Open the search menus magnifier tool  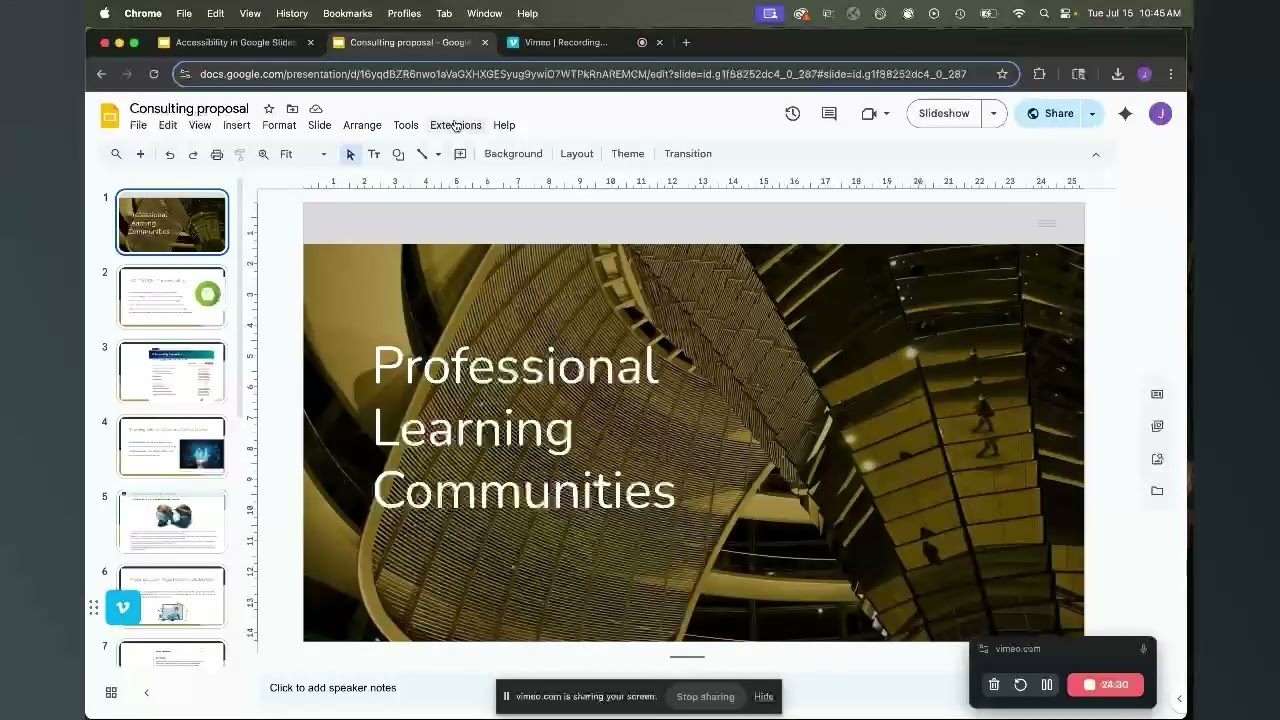[x=116, y=154]
